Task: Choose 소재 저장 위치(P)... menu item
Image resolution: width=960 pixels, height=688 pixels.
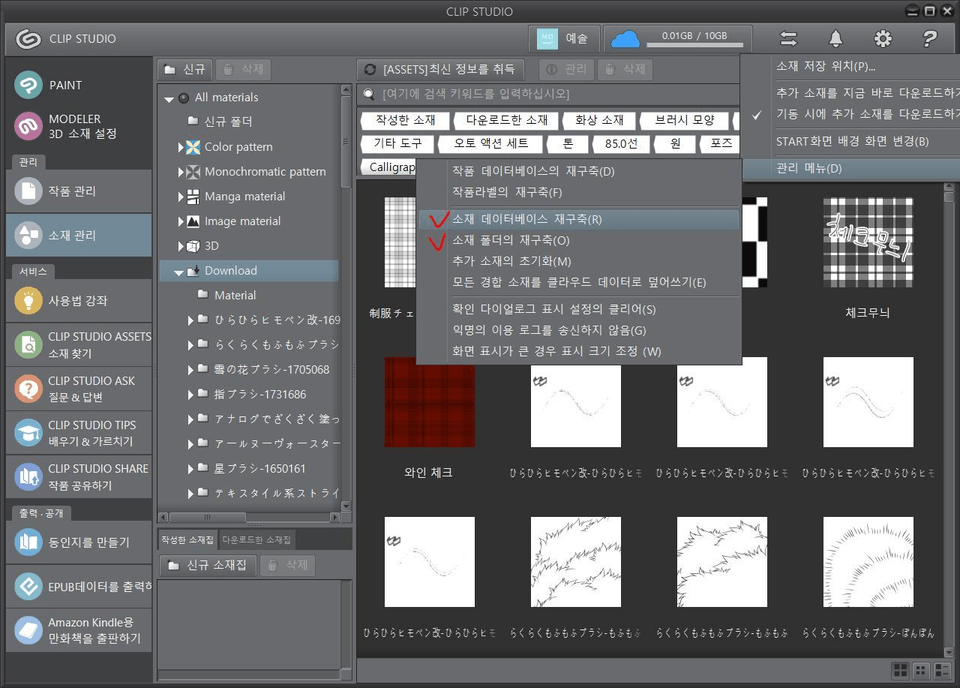Action: pyautogui.click(x=851, y=66)
